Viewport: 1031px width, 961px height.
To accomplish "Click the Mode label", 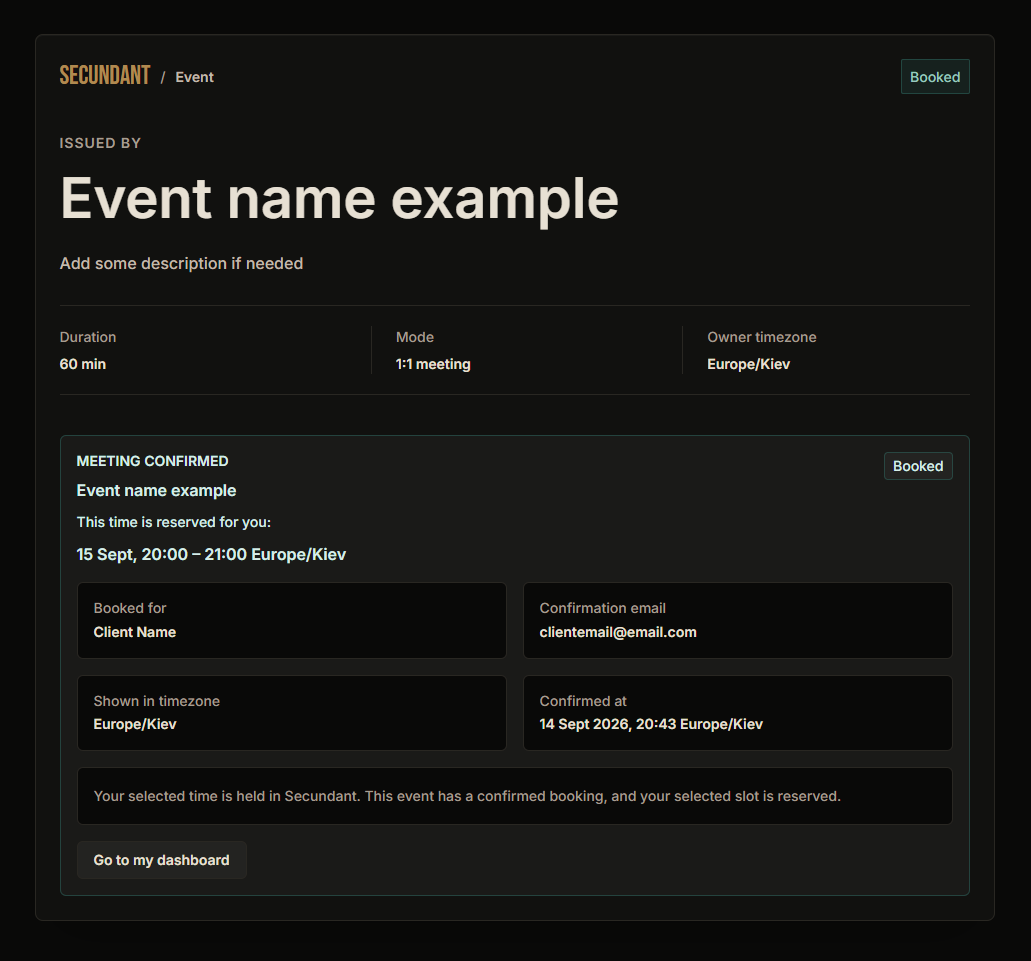I will (x=415, y=337).
